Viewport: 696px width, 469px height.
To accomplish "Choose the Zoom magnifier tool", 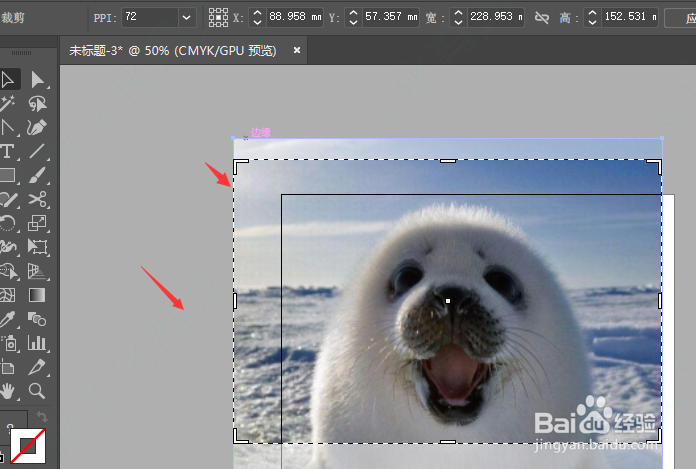I will point(37,391).
